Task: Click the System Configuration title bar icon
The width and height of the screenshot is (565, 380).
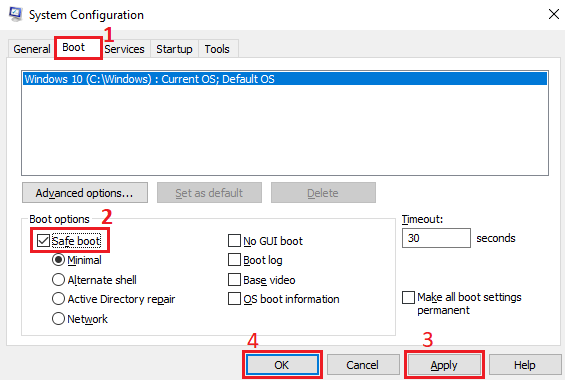Action: (x=15, y=14)
